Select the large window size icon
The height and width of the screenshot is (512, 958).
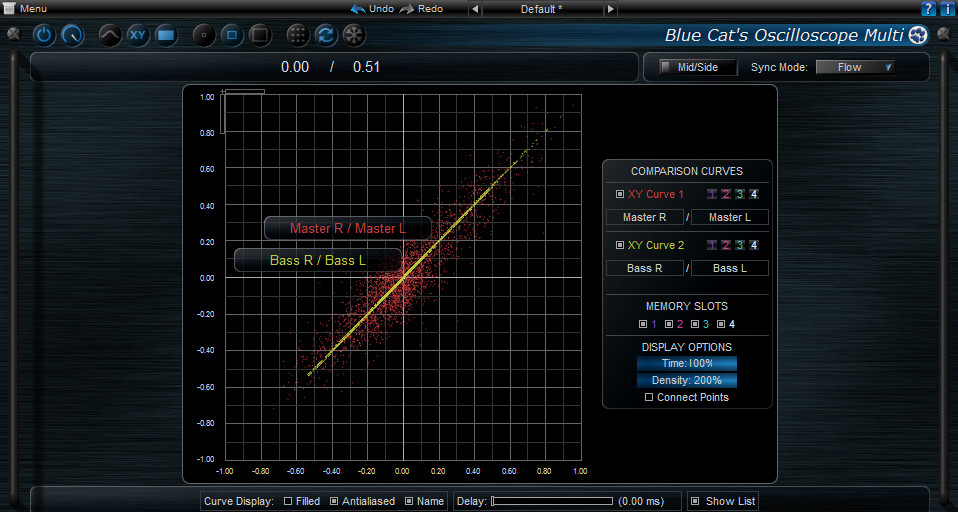pos(260,35)
